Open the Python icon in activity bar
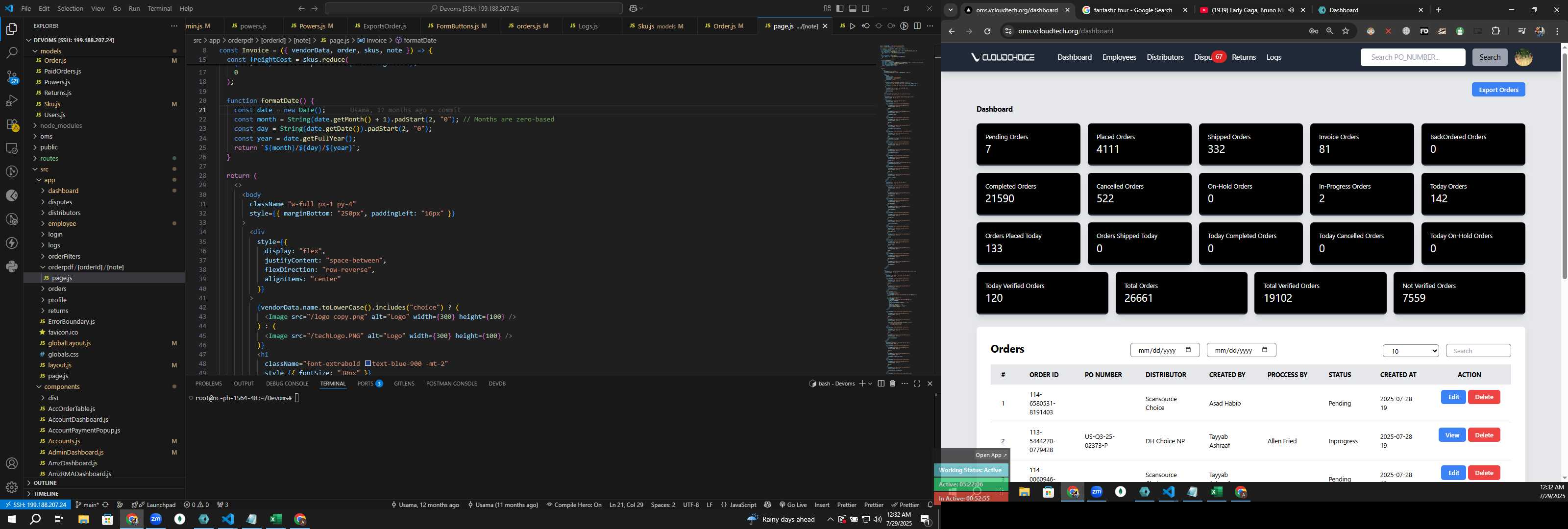 (12, 266)
